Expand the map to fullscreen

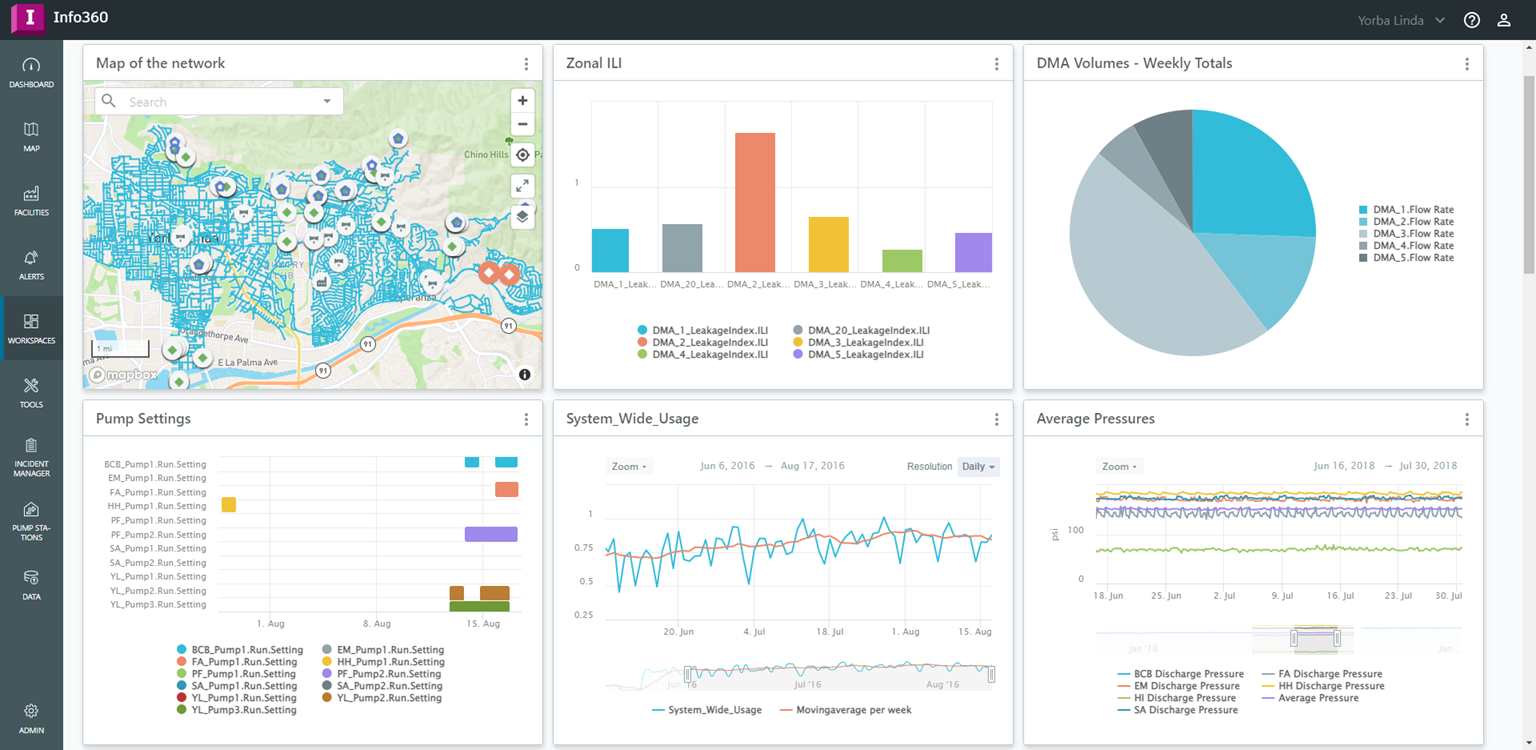click(x=523, y=186)
